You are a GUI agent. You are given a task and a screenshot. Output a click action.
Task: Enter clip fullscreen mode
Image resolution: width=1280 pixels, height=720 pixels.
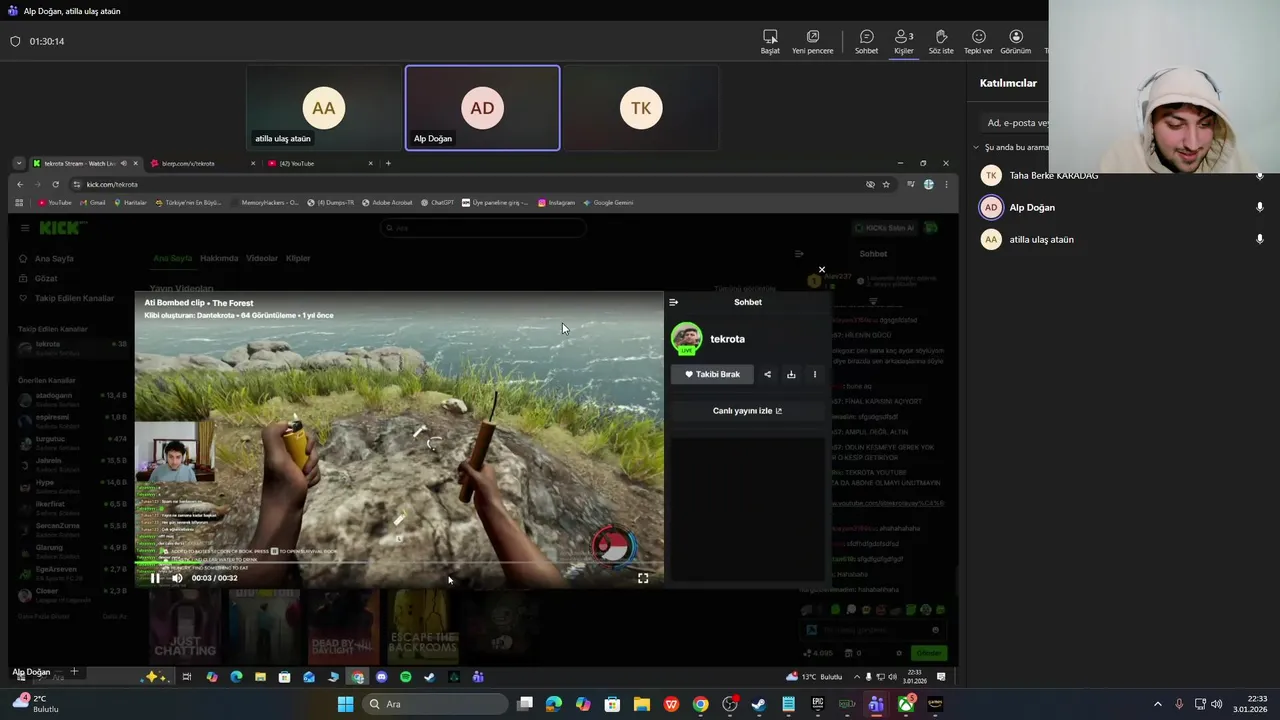tap(643, 578)
